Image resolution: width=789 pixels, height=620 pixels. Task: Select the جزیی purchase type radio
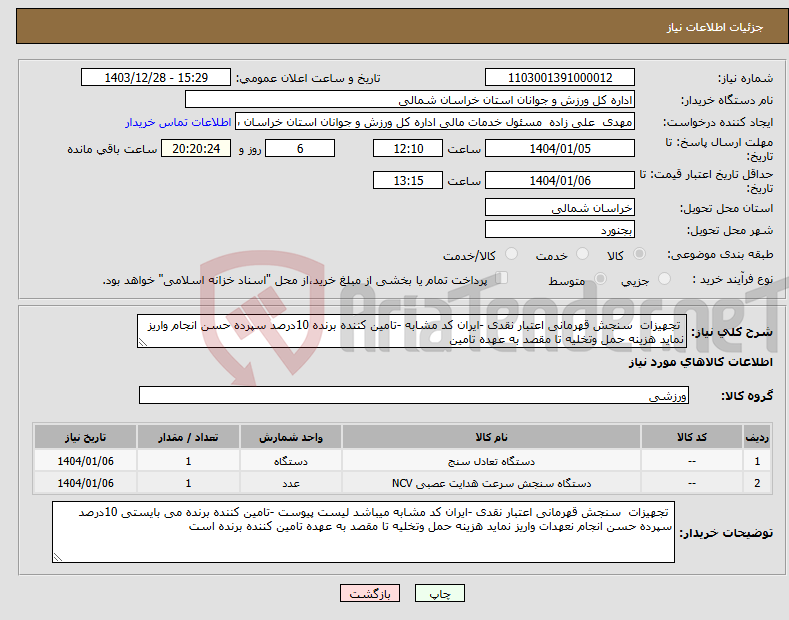664,279
